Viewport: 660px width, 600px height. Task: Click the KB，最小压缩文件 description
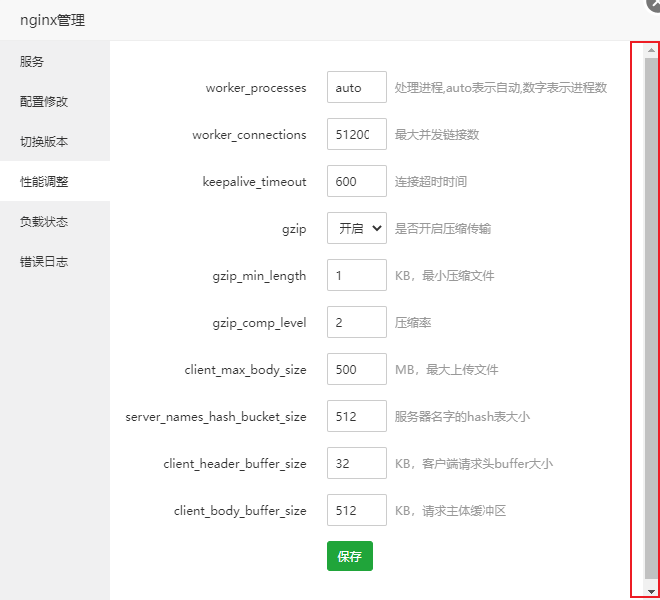point(444,276)
